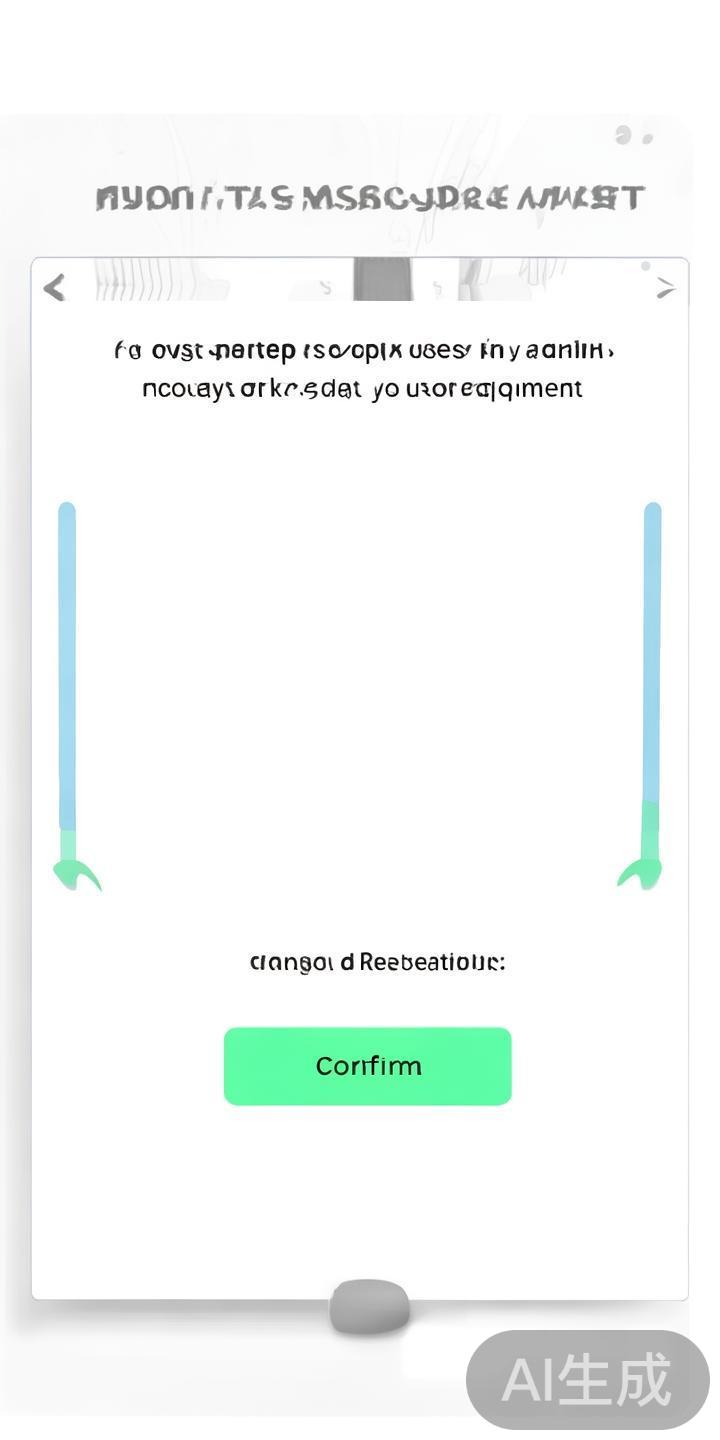The height and width of the screenshot is (1440, 720).
Task: Click the green hook handle on right slider
Action: click(640, 874)
